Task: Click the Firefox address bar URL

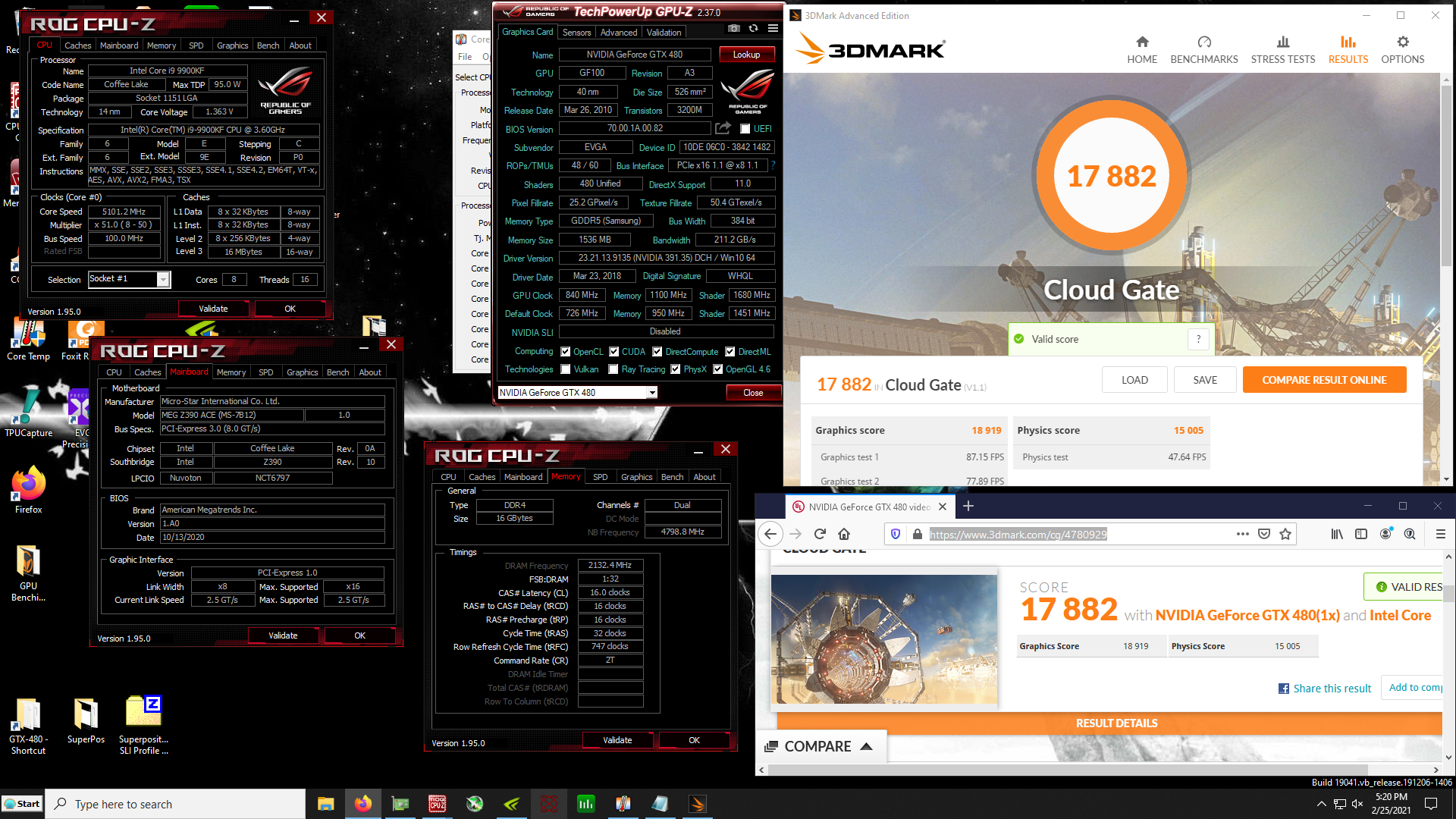Action: [x=1018, y=535]
